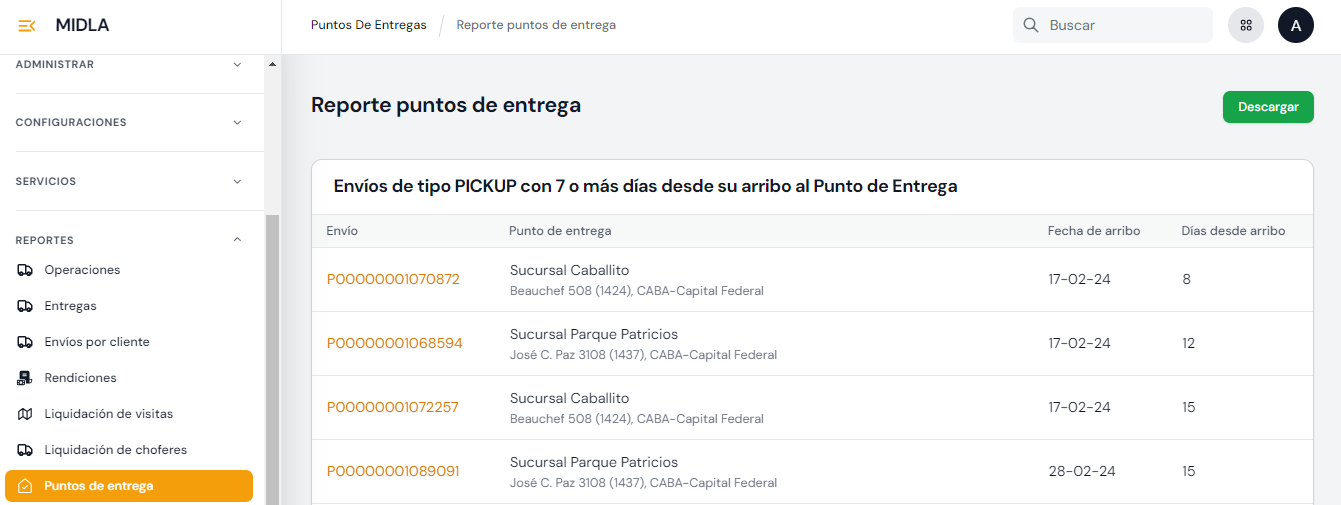
Task: Click the Liquidación de choferes icon
Action: pyautogui.click(x=25, y=450)
